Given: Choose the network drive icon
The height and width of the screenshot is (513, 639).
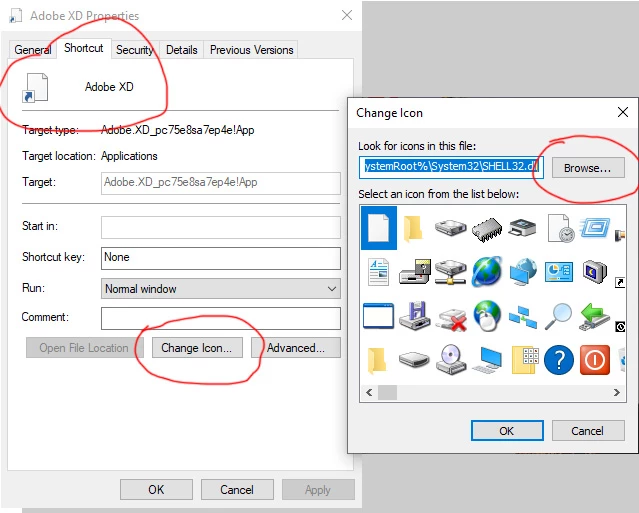Looking at the screenshot, I should pyautogui.click(x=450, y=272).
